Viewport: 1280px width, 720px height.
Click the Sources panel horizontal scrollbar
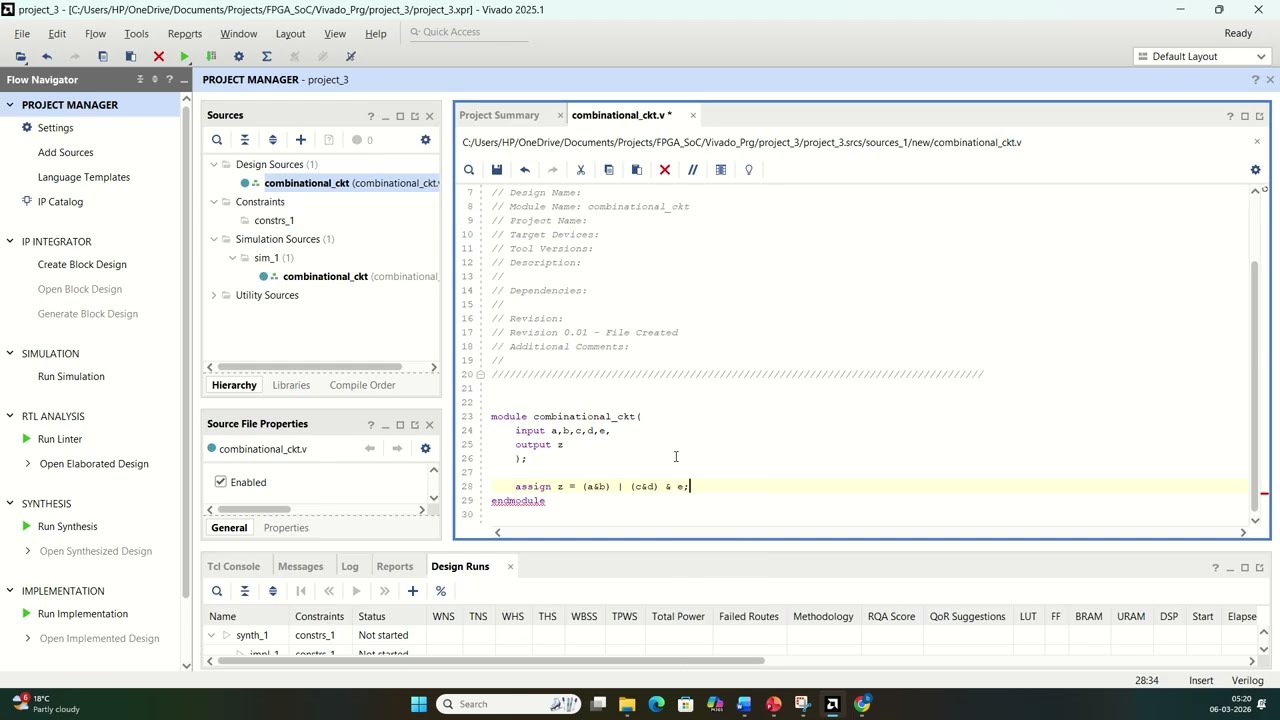(x=310, y=367)
